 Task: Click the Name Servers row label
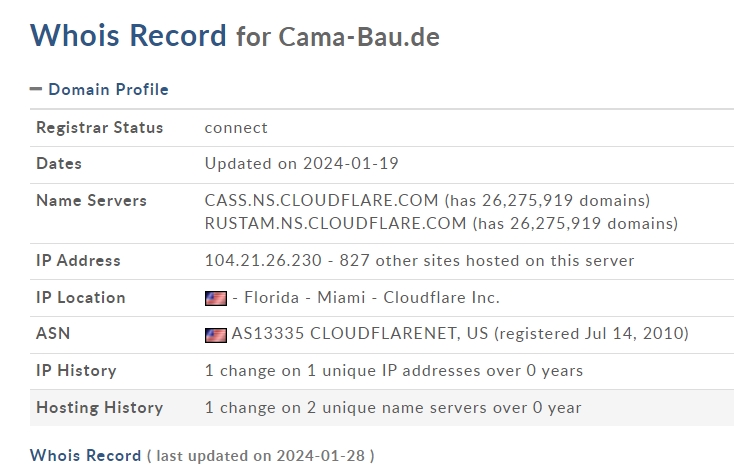click(x=91, y=200)
